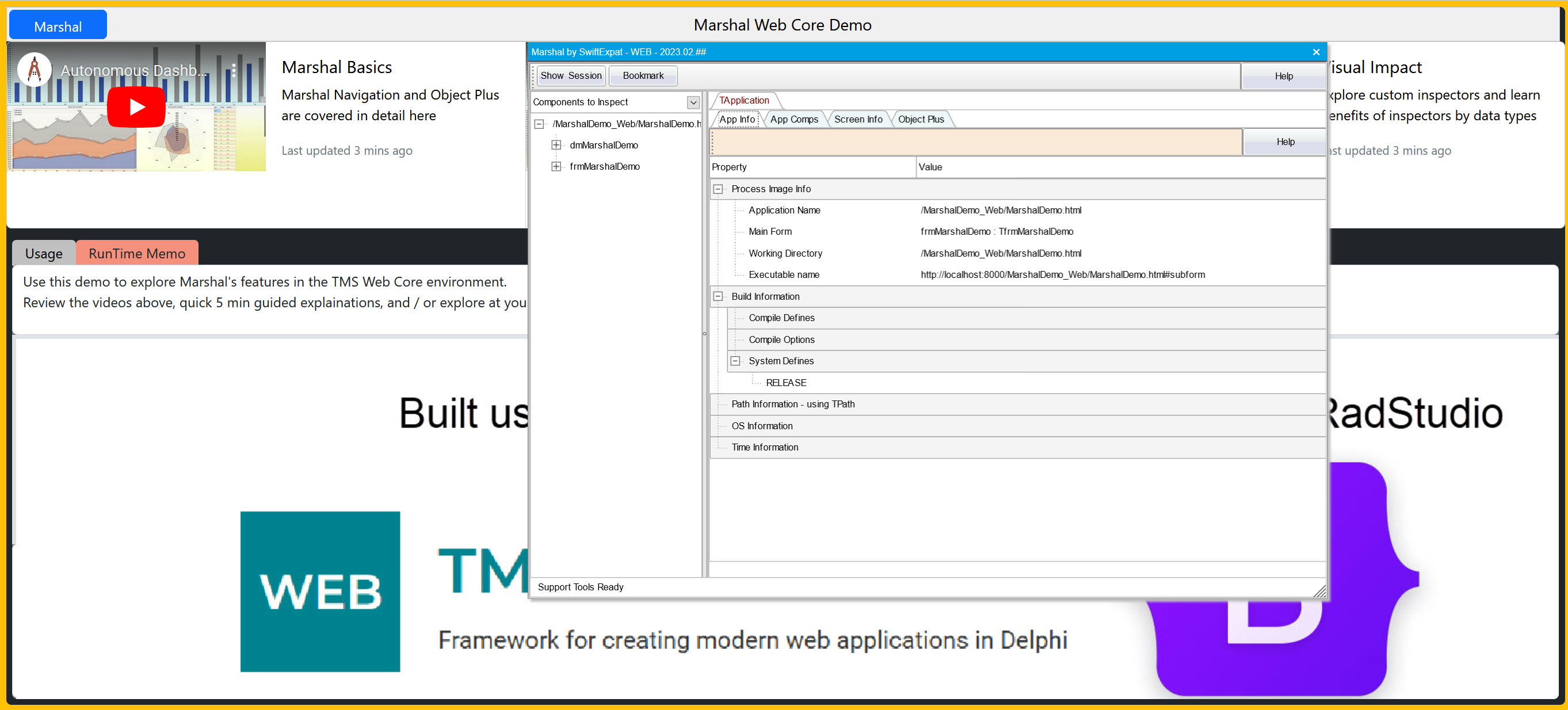The width and height of the screenshot is (1568, 710).
Task: Play the Autonomous Dashboard YouTube video
Action: (136, 107)
